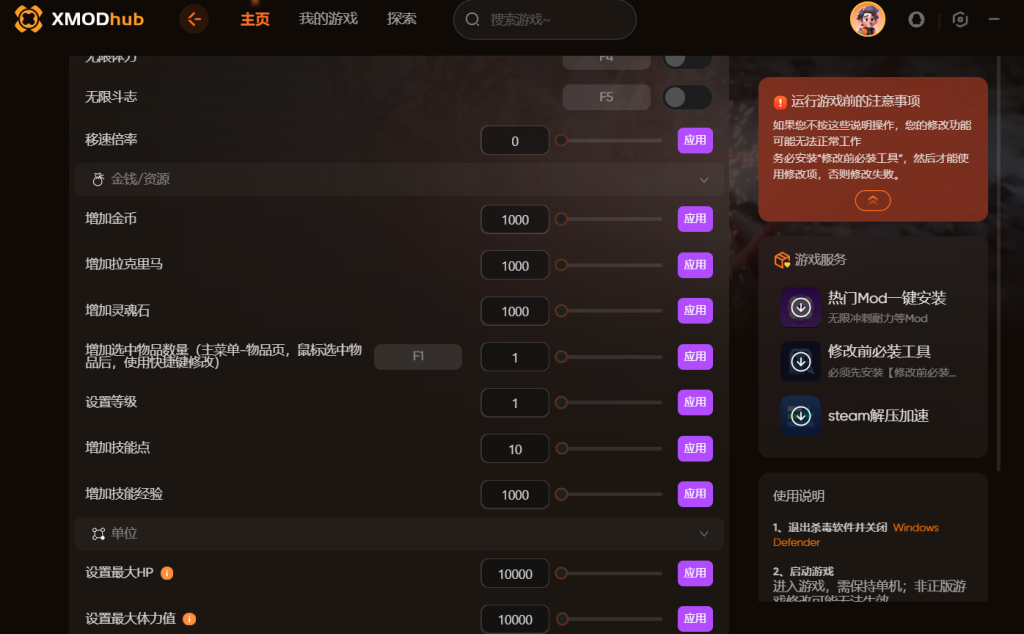Click the 移速倍率 slider handle
This screenshot has height=634, width=1024.
(x=561, y=140)
